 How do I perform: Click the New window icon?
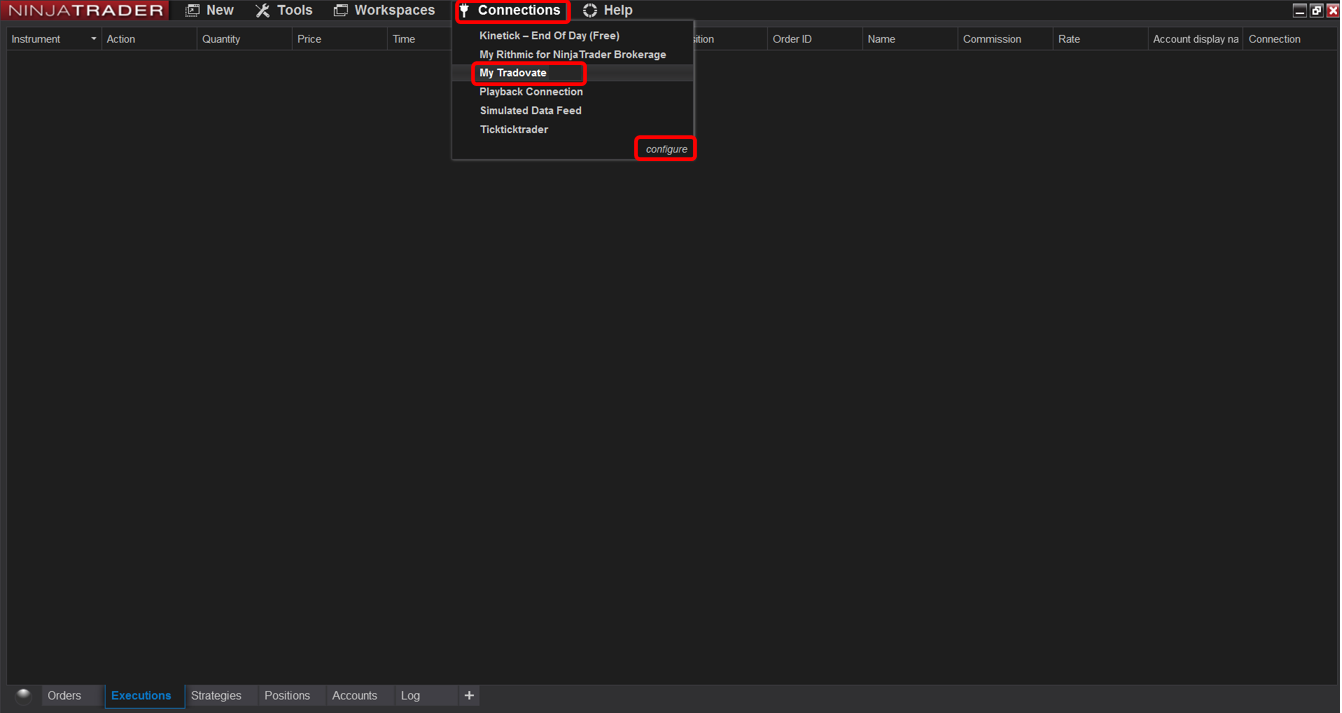pos(193,10)
